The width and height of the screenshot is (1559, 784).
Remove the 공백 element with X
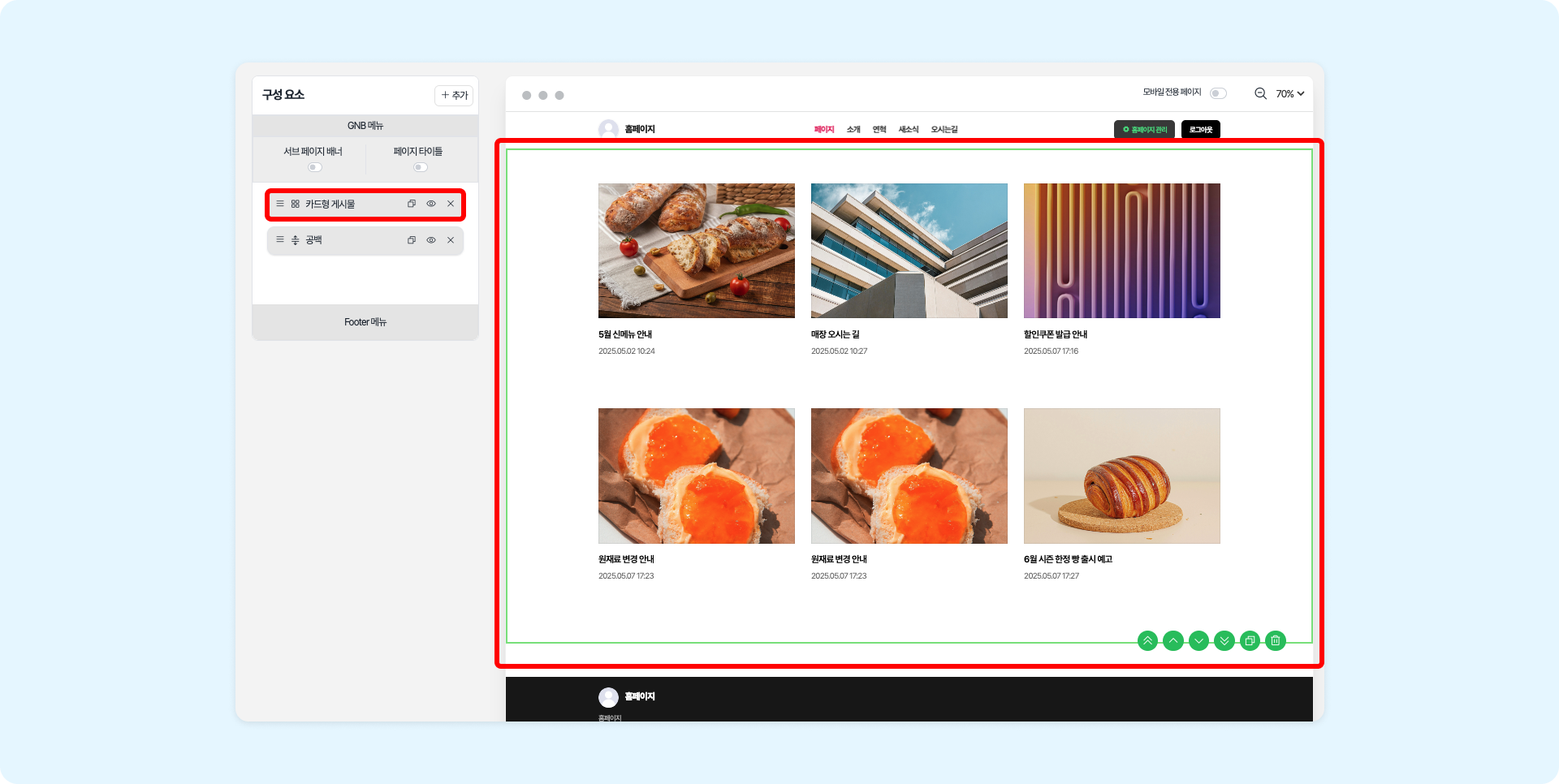[451, 240]
